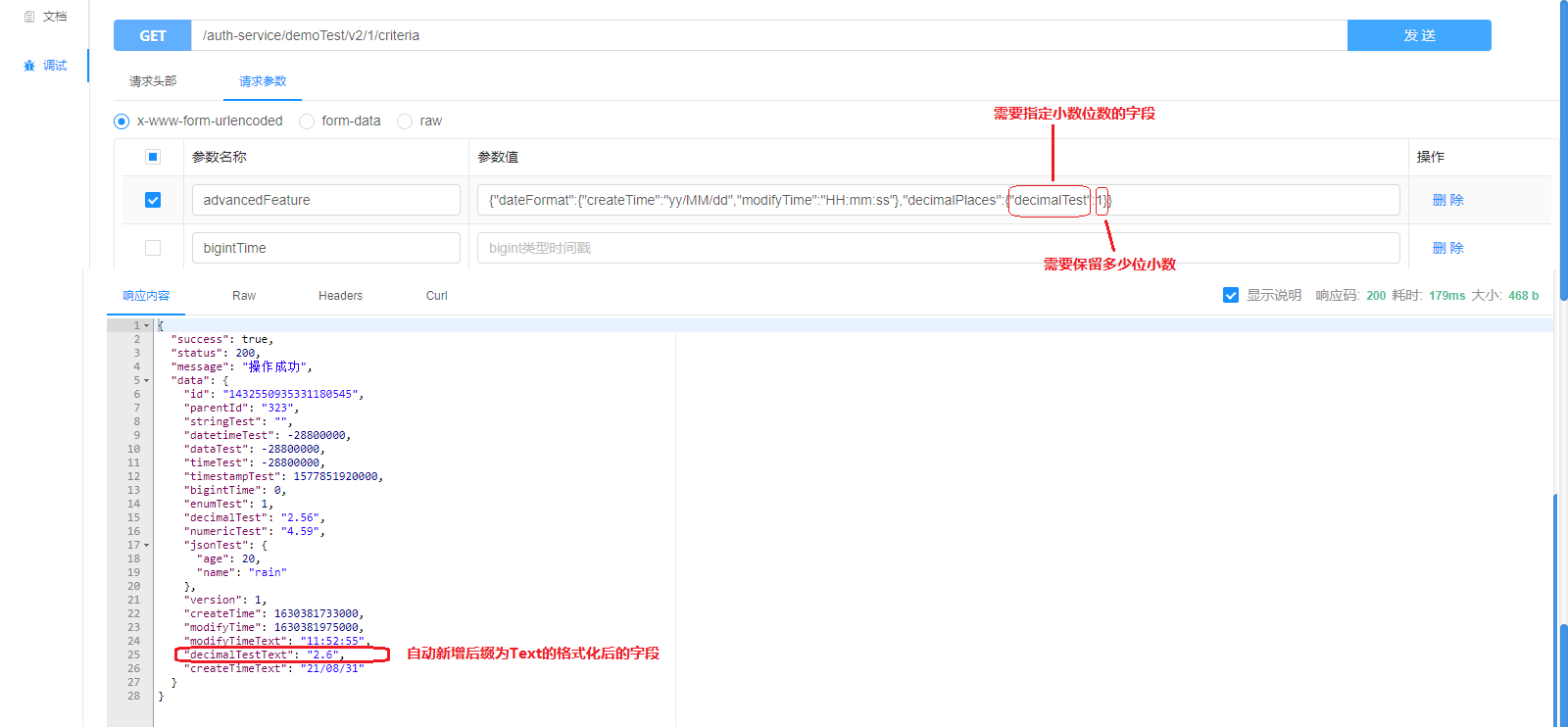
Task: Click the 468 b response size value
Action: (x=1523, y=295)
